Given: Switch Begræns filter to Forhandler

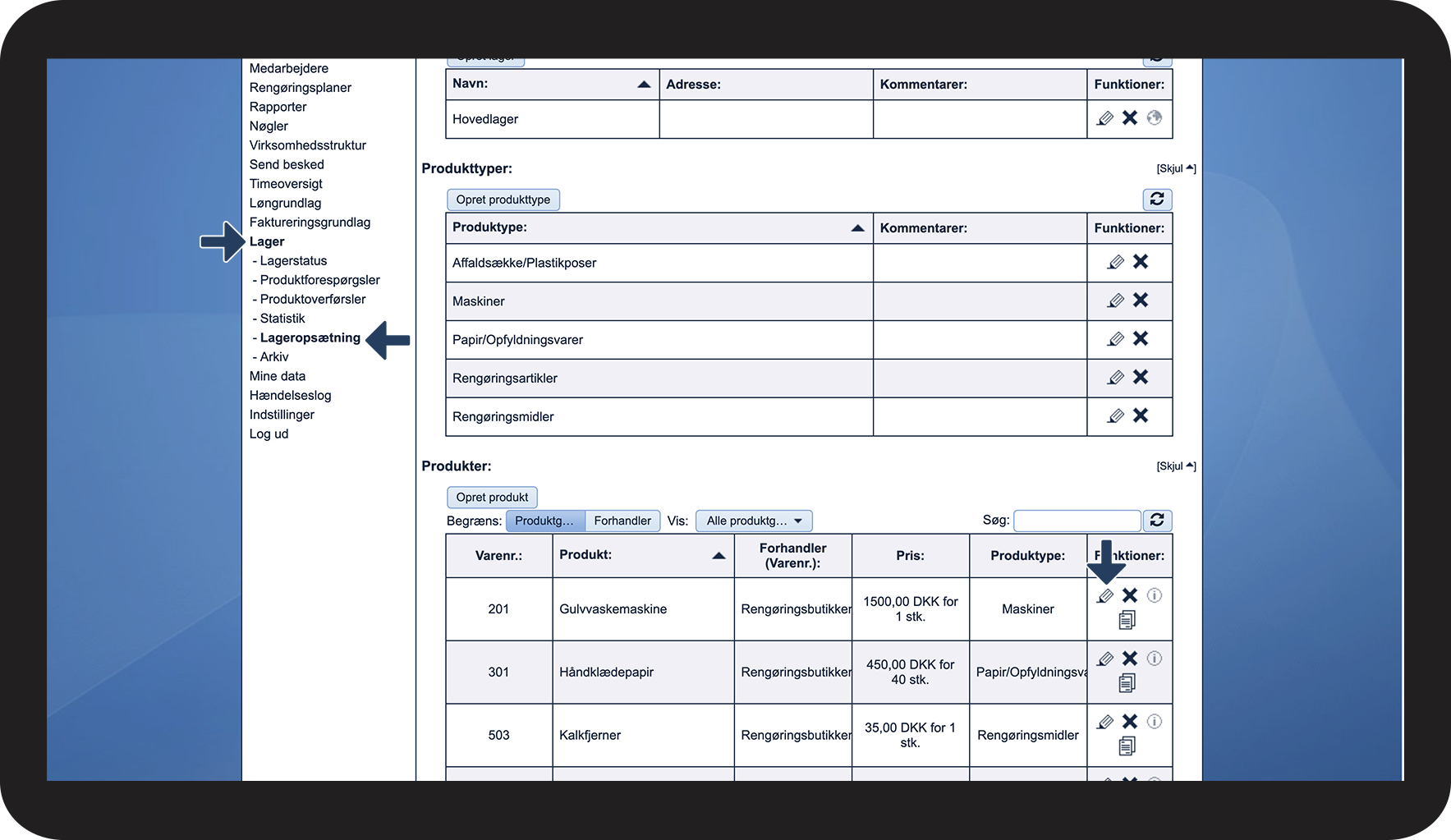Looking at the screenshot, I should point(622,521).
